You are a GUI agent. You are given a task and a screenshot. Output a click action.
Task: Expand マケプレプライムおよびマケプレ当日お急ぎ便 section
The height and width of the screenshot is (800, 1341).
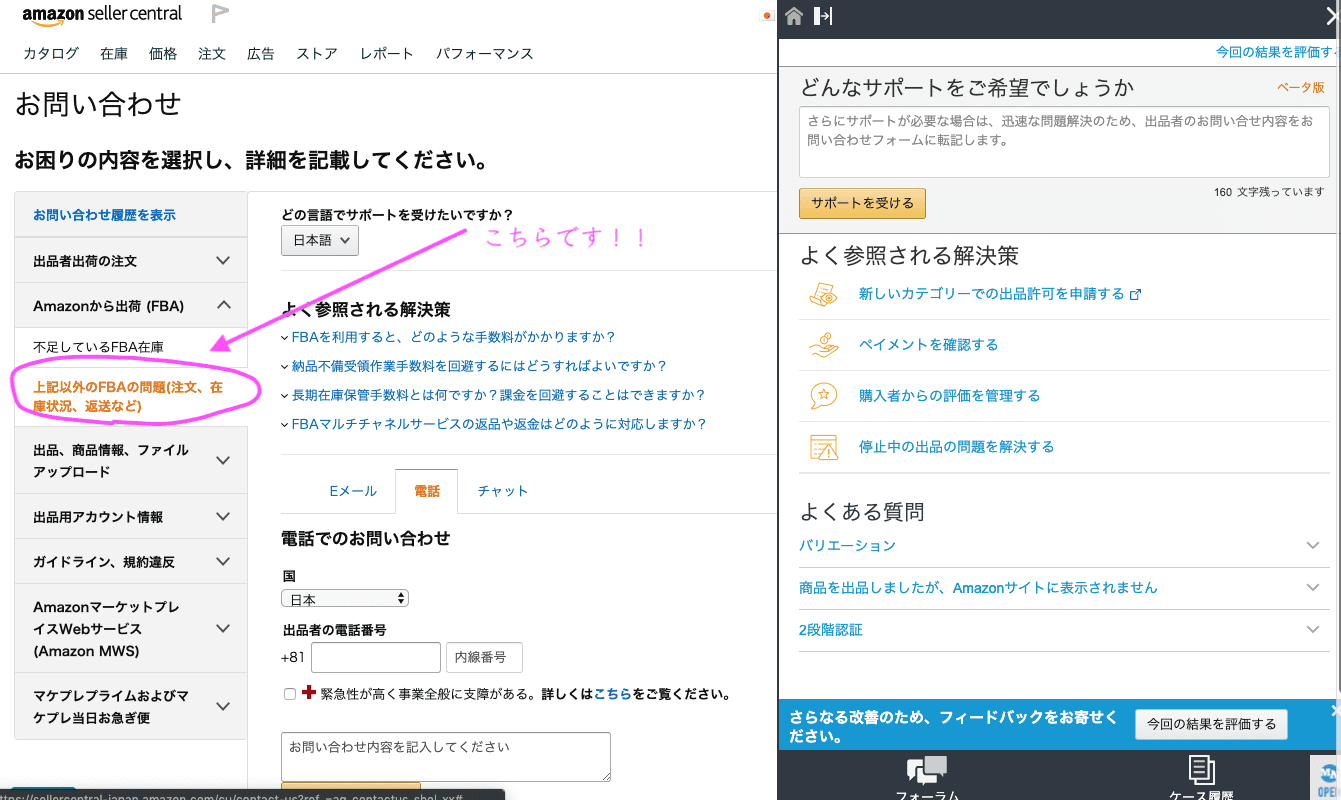click(x=131, y=706)
